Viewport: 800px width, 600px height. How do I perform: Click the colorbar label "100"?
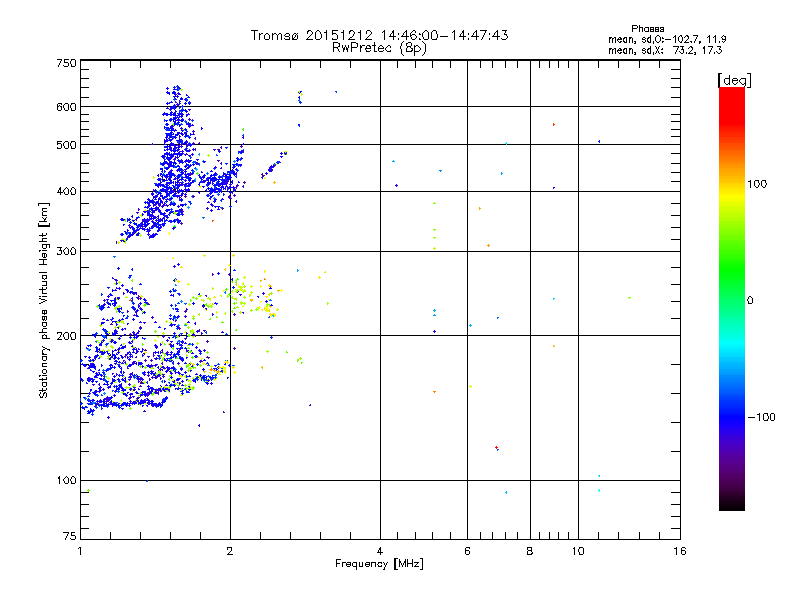(x=757, y=184)
